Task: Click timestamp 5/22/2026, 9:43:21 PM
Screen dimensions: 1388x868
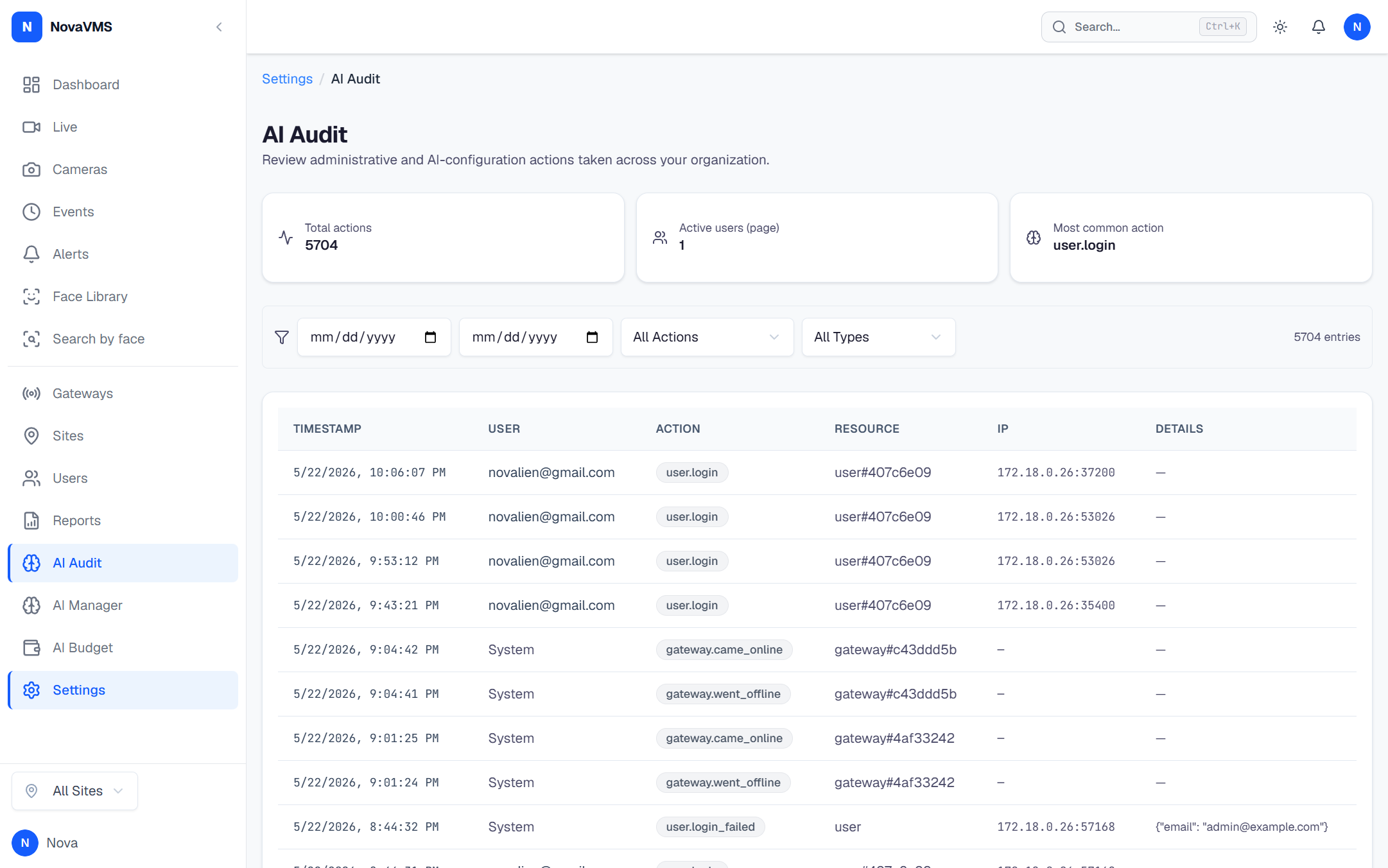Action: 366,605
